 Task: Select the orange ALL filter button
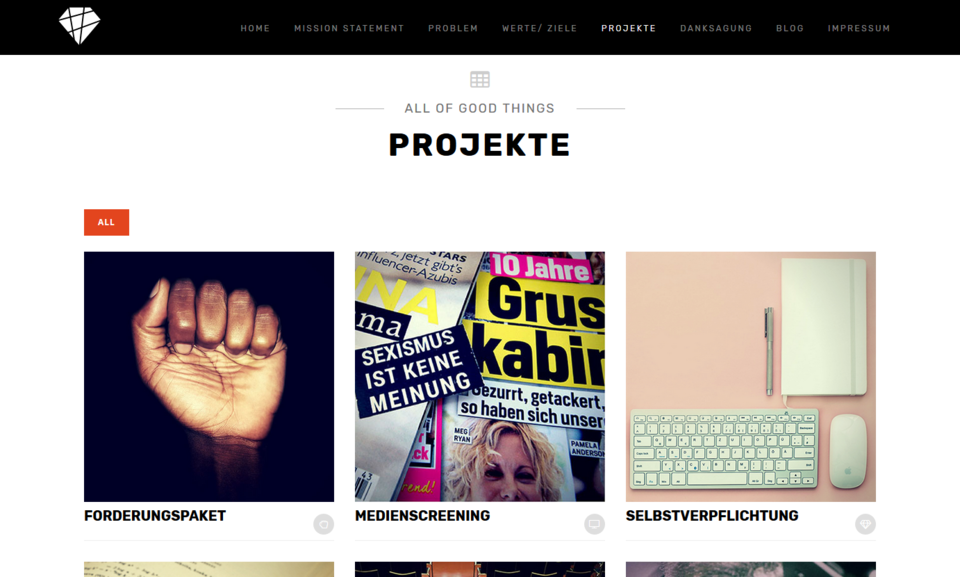107,222
